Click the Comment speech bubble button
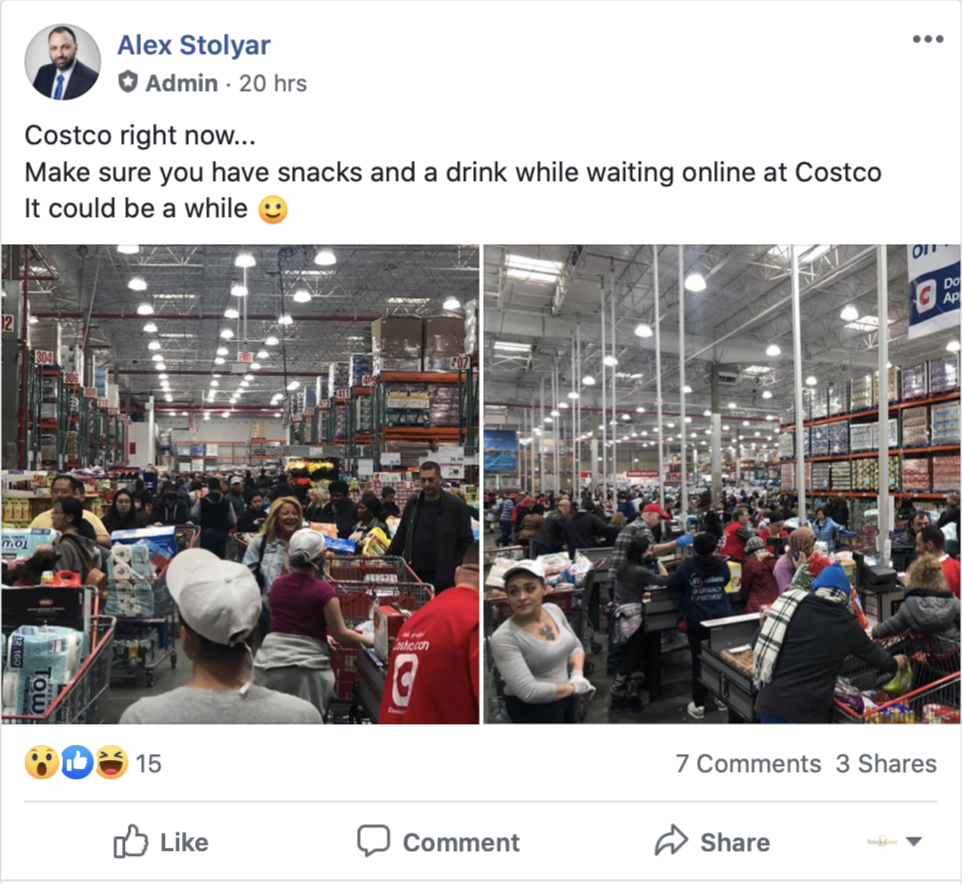The height and width of the screenshot is (884, 962). coord(439,842)
